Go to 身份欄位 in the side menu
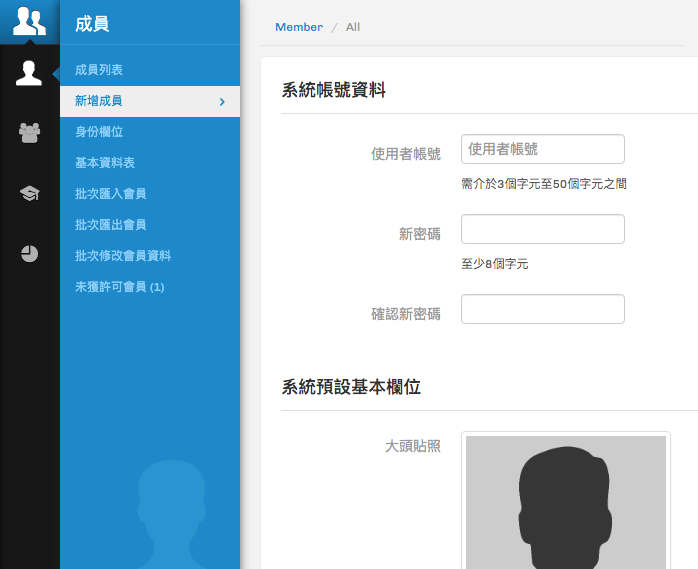 (99, 132)
